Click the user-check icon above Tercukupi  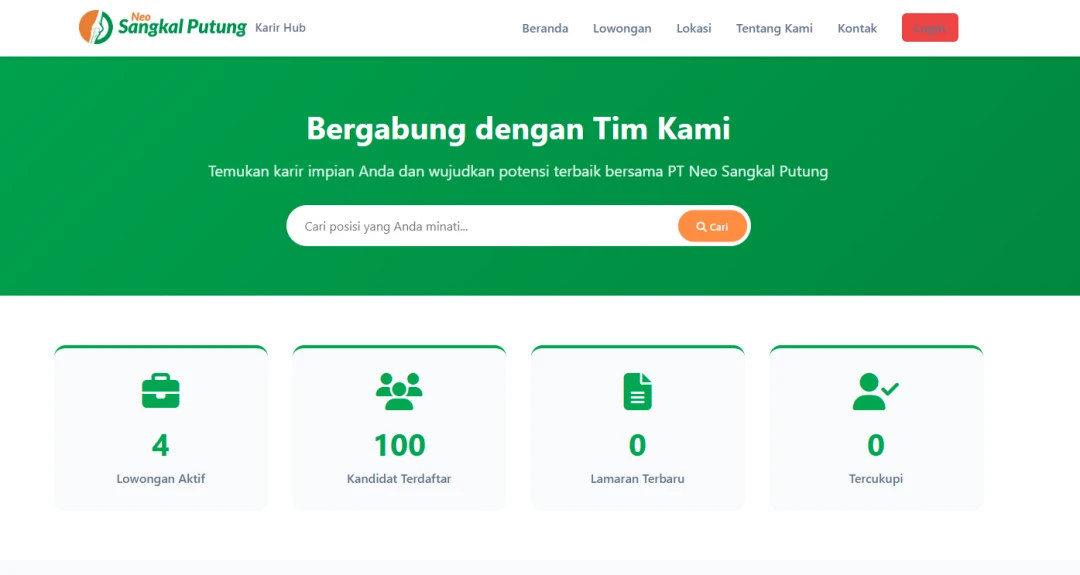(875, 391)
